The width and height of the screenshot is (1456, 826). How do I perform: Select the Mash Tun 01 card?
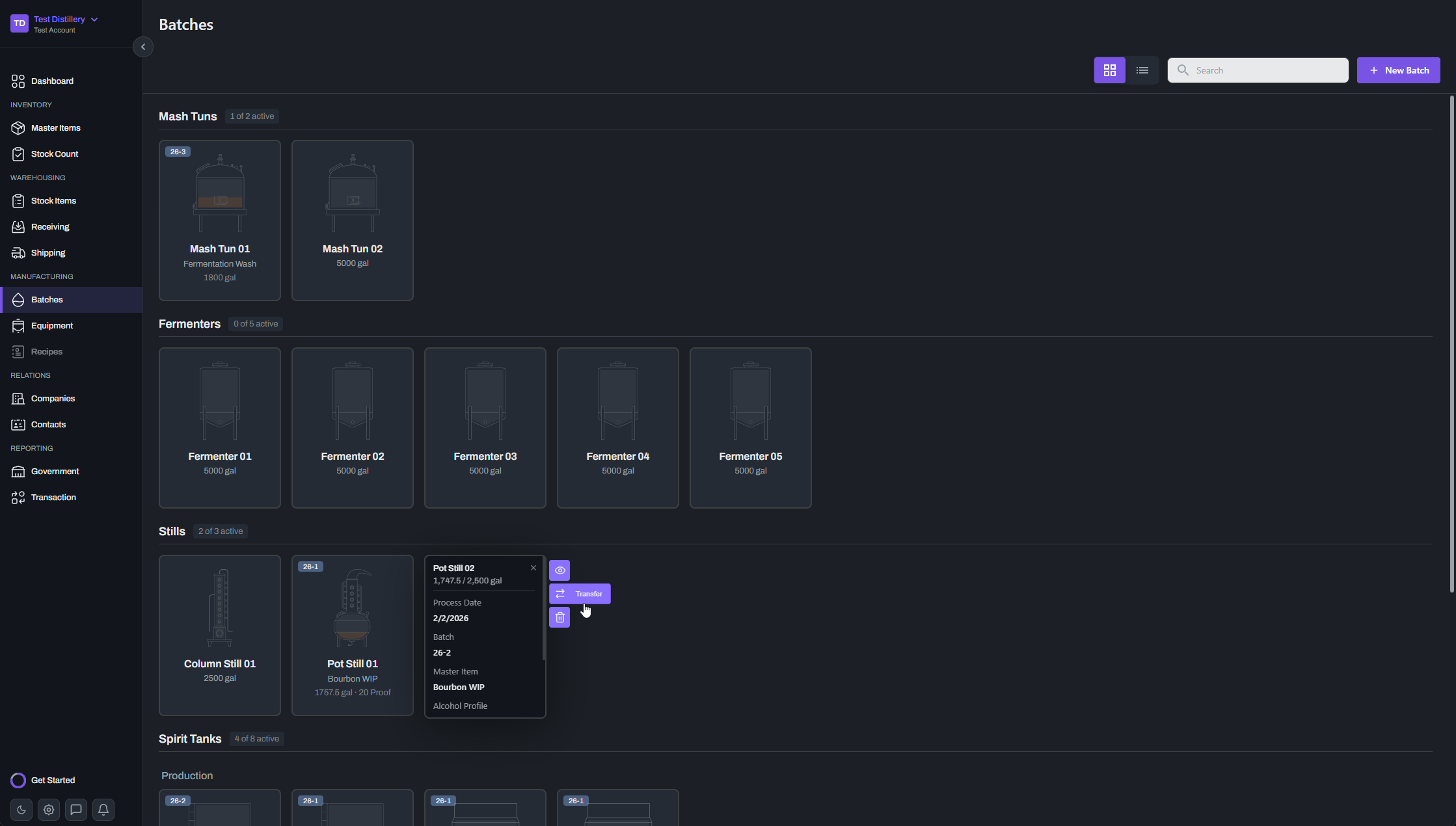220,220
